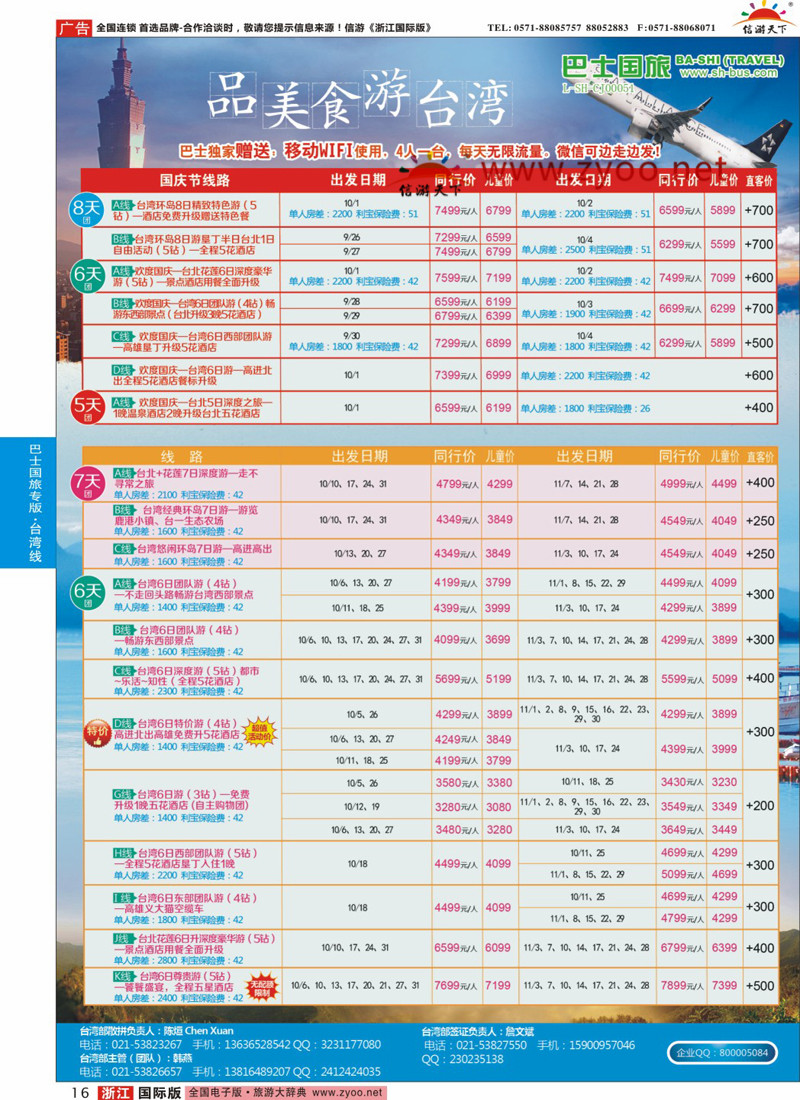Screen dimensions: 800x1100
Task: Click the red 广告 label
Action: pos(74,28)
